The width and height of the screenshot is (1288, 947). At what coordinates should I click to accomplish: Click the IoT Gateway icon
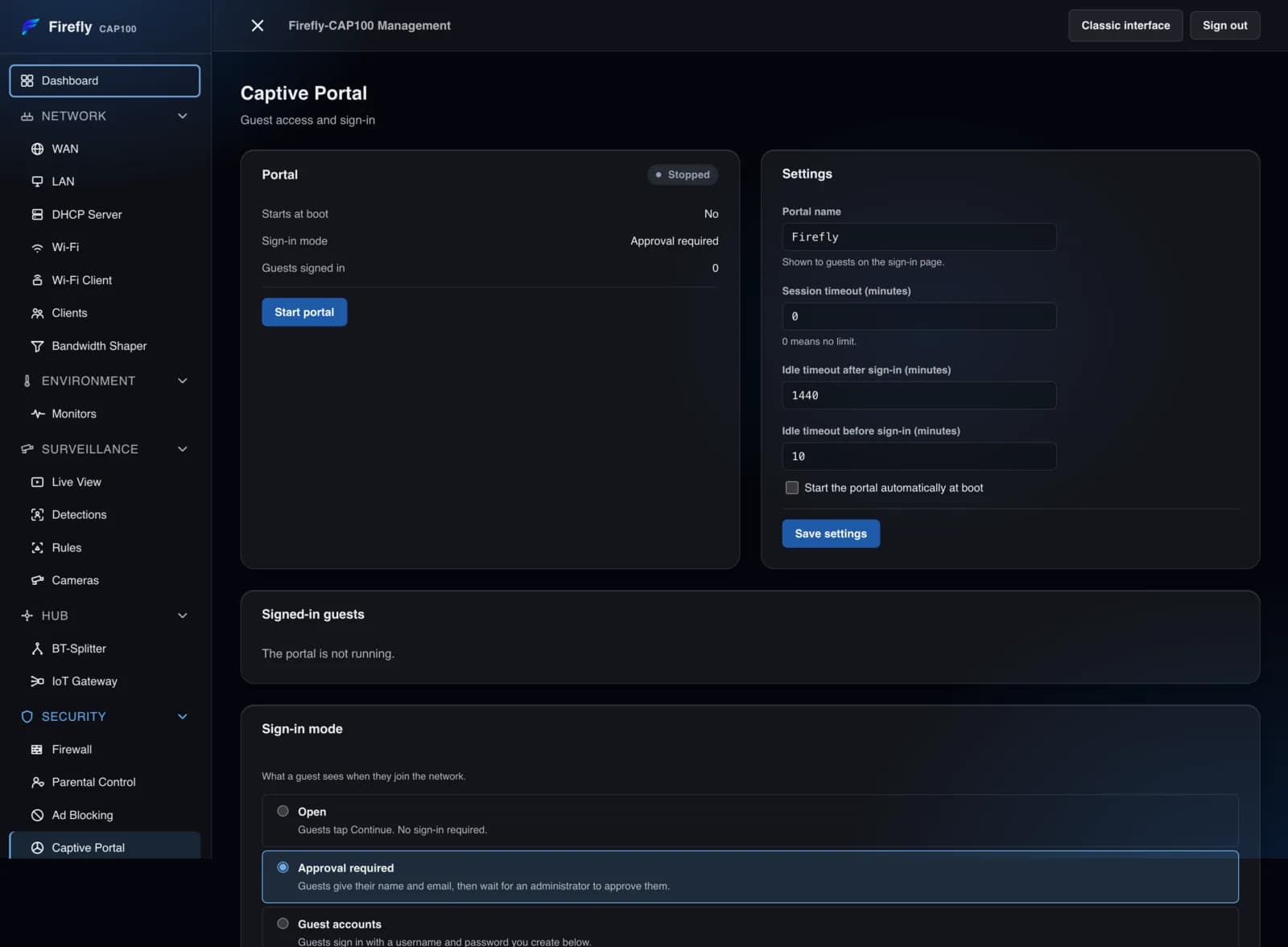point(37,681)
